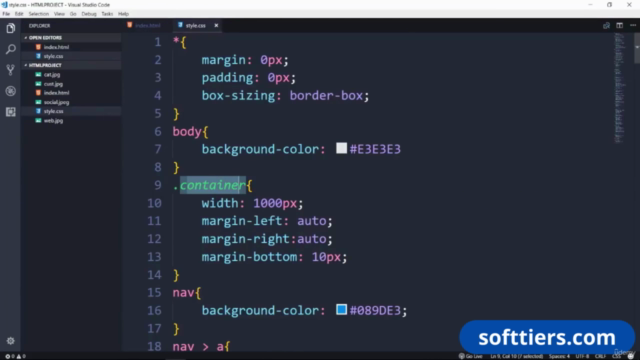
Task: Click the body selector on line 6
Action: pos(187,131)
